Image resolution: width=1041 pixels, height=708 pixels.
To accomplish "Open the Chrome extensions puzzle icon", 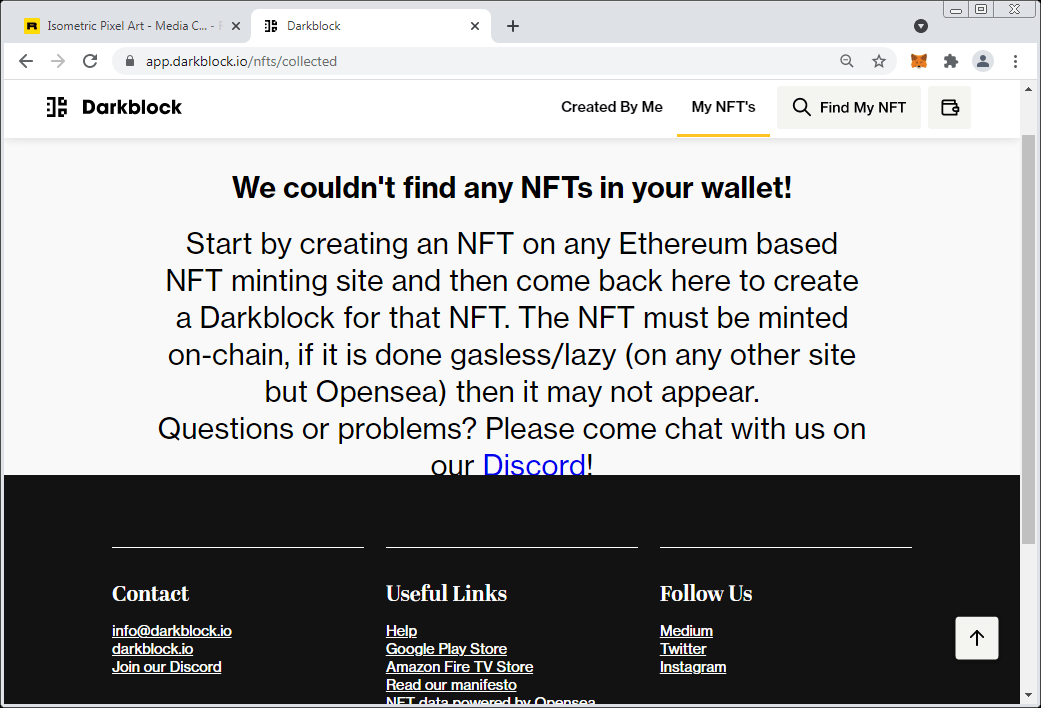I will pyautogui.click(x=951, y=61).
